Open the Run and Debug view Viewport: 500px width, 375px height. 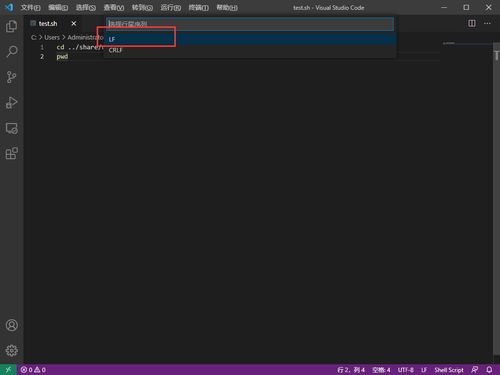[12, 103]
